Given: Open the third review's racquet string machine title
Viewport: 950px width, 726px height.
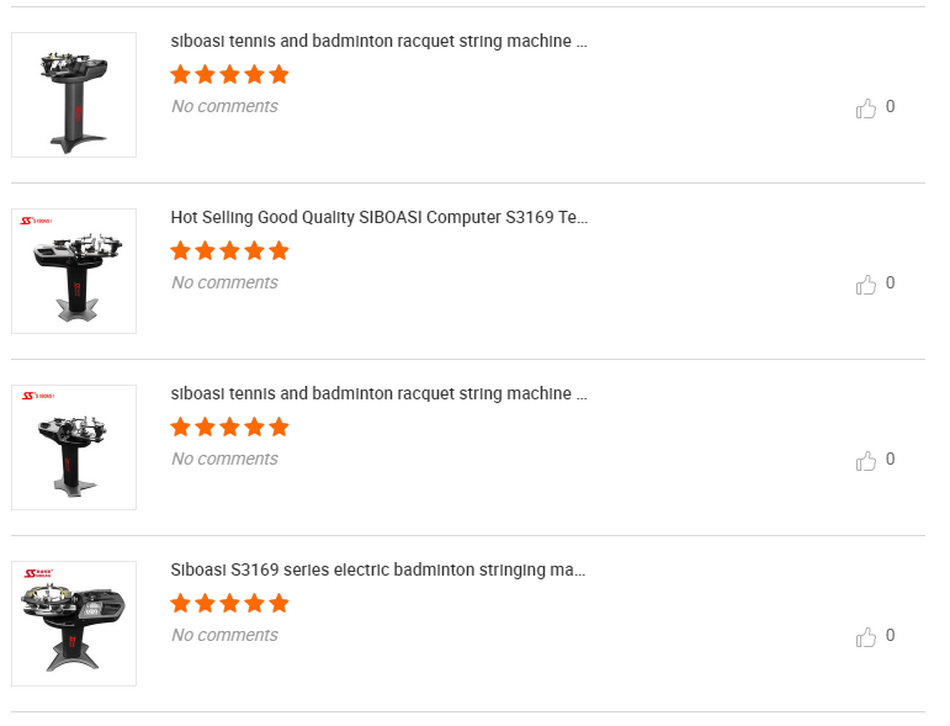Looking at the screenshot, I should (379, 394).
